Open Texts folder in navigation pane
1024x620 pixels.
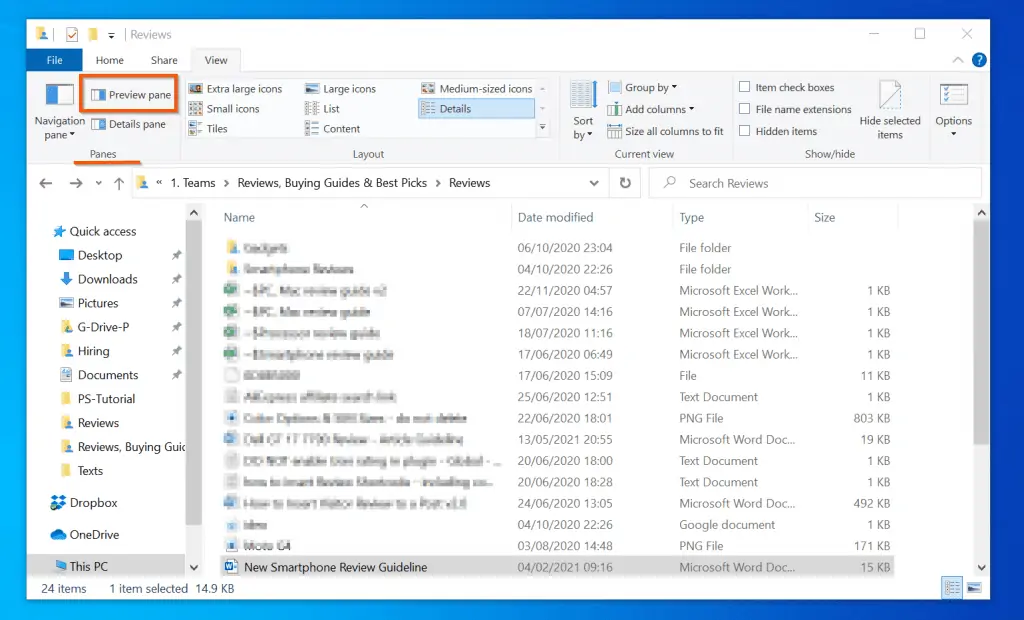pos(81,471)
